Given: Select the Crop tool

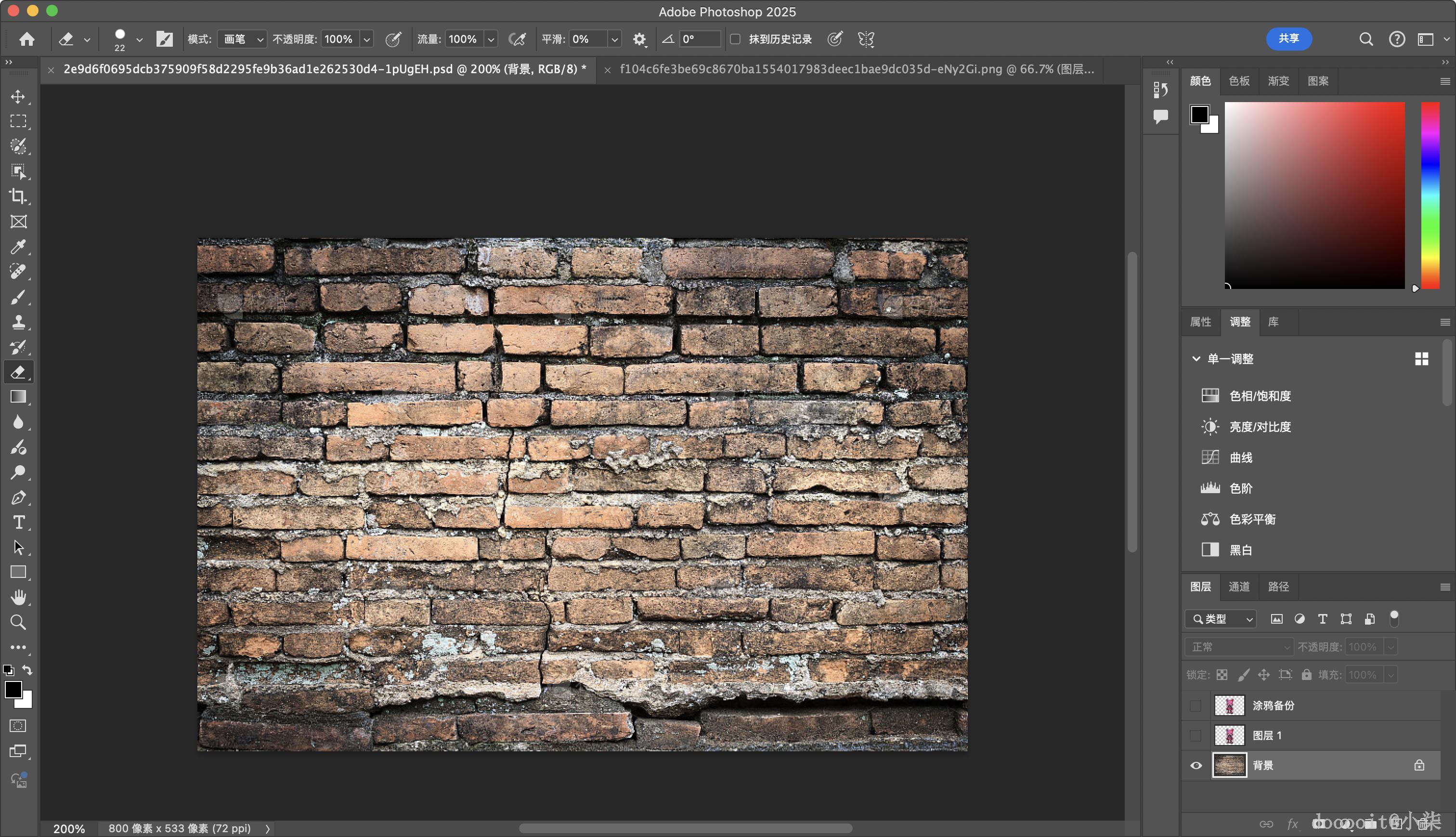Looking at the screenshot, I should [x=18, y=196].
